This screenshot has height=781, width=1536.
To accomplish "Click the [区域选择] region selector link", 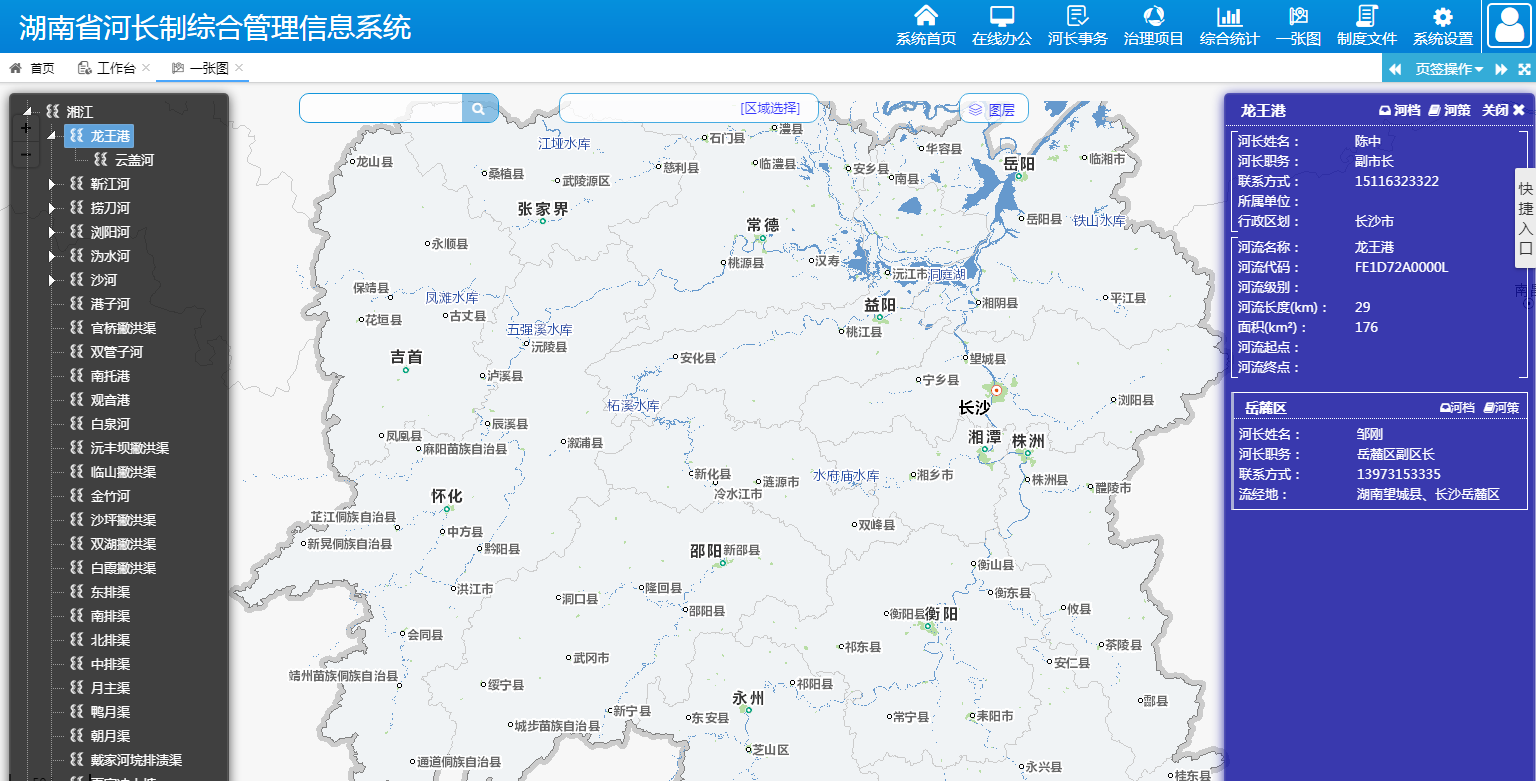I will (x=770, y=109).
